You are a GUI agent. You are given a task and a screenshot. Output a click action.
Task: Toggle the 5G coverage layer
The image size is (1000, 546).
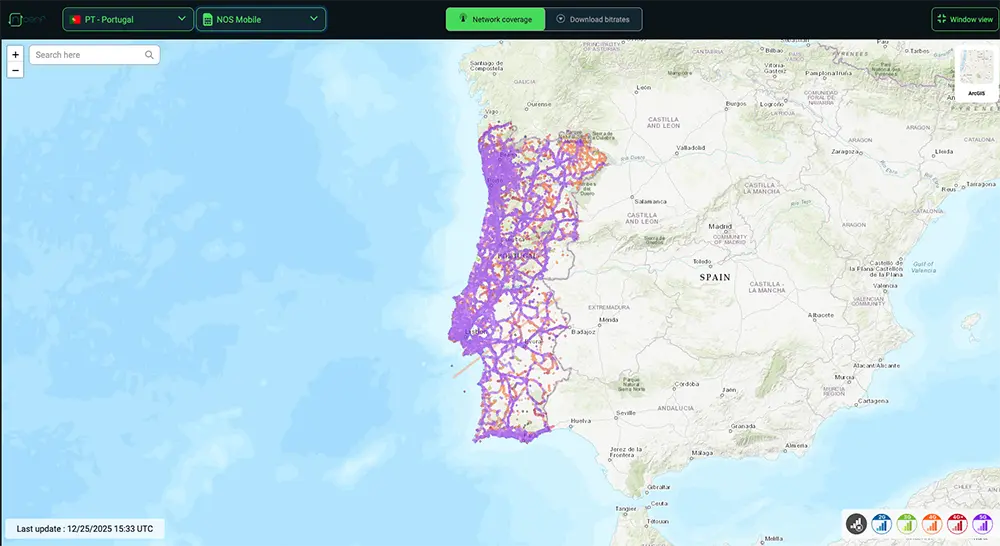pyautogui.click(x=983, y=524)
